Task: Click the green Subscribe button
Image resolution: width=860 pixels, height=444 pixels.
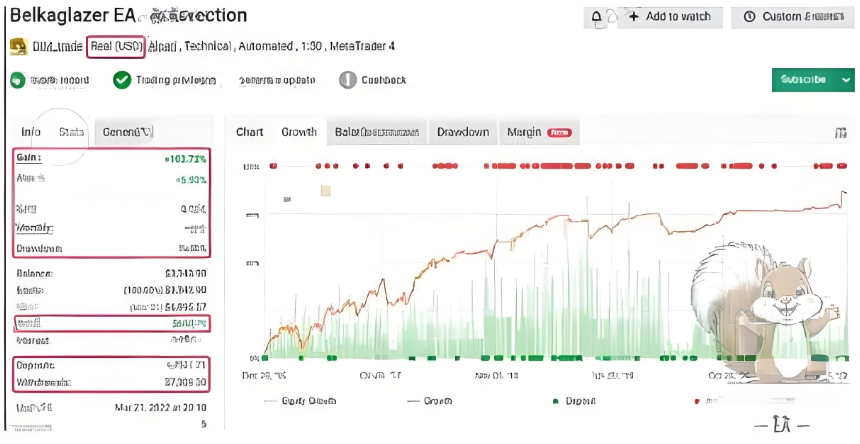Action: (x=804, y=80)
